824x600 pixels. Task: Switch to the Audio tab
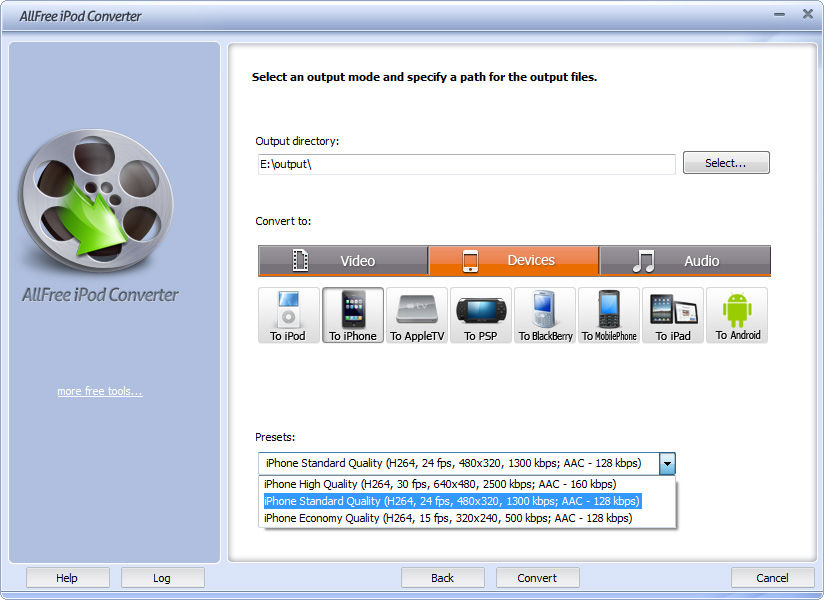[x=685, y=261]
